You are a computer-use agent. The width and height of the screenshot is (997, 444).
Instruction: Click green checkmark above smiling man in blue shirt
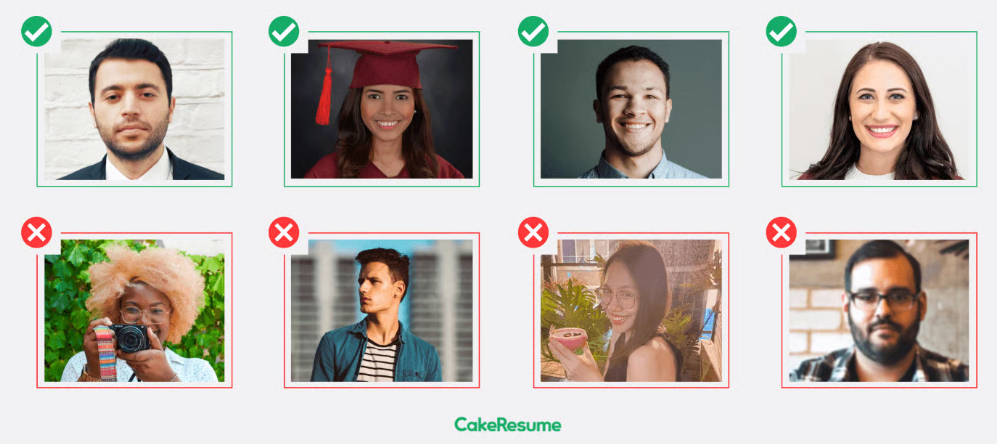[533, 32]
